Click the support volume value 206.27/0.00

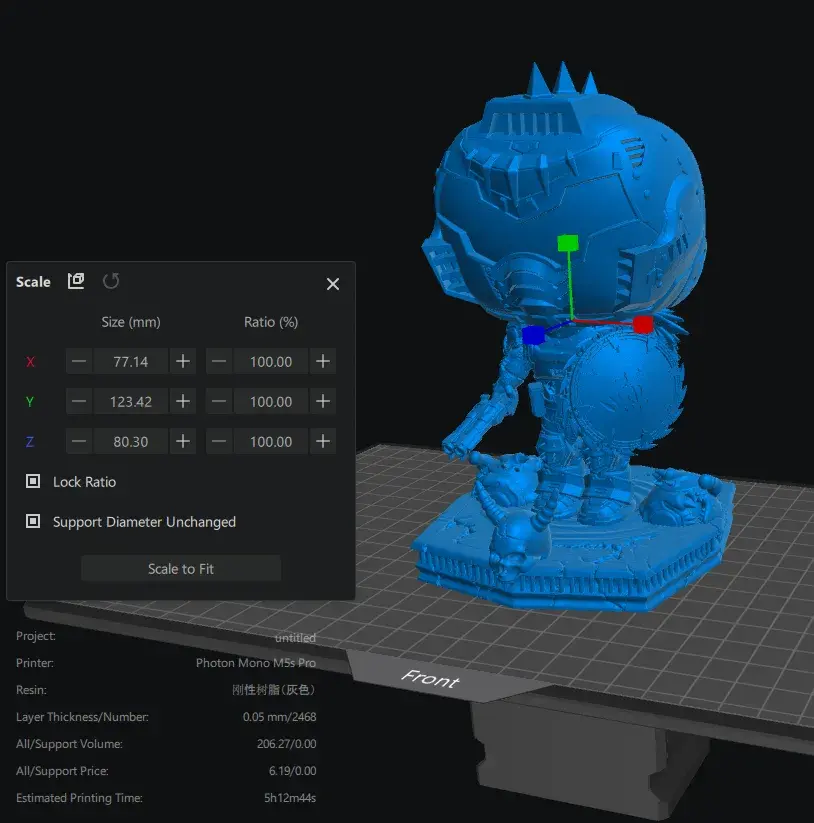pyautogui.click(x=286, y=744)
